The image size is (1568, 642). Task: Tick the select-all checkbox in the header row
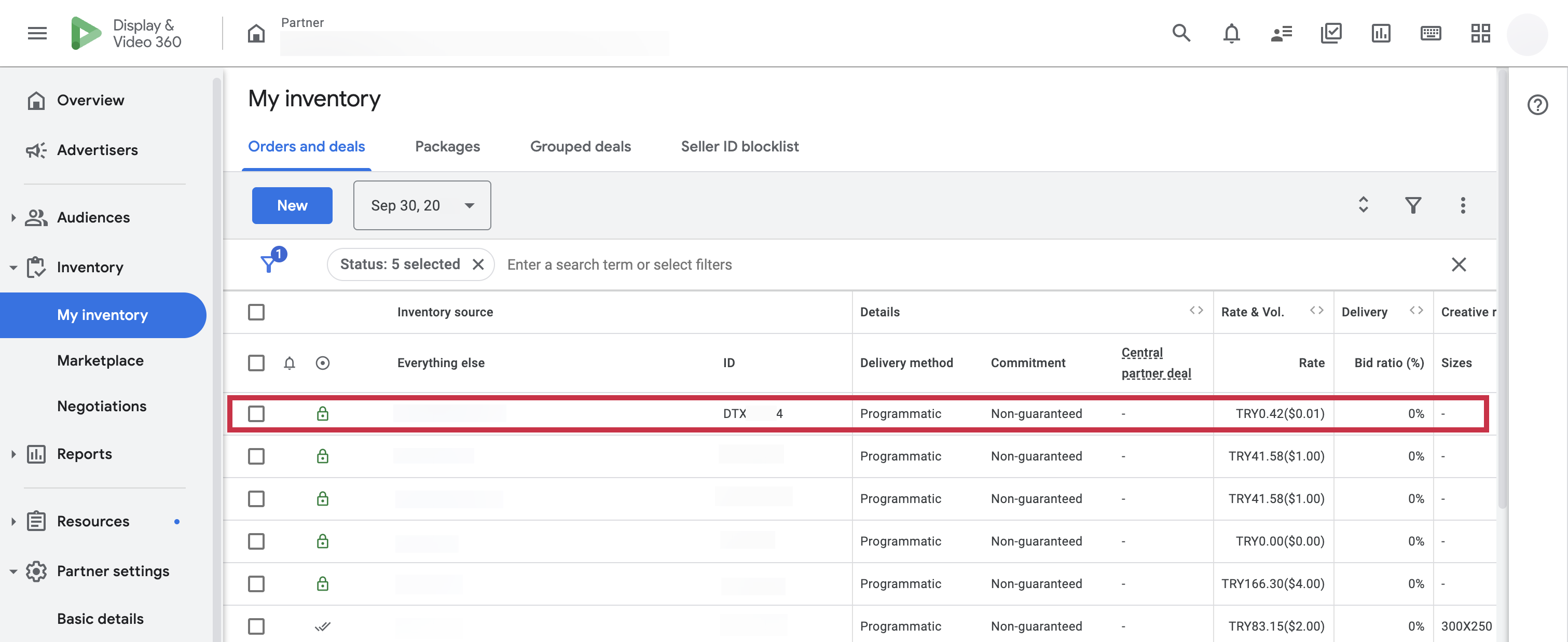pyautogui.click(x=256, y=312)
